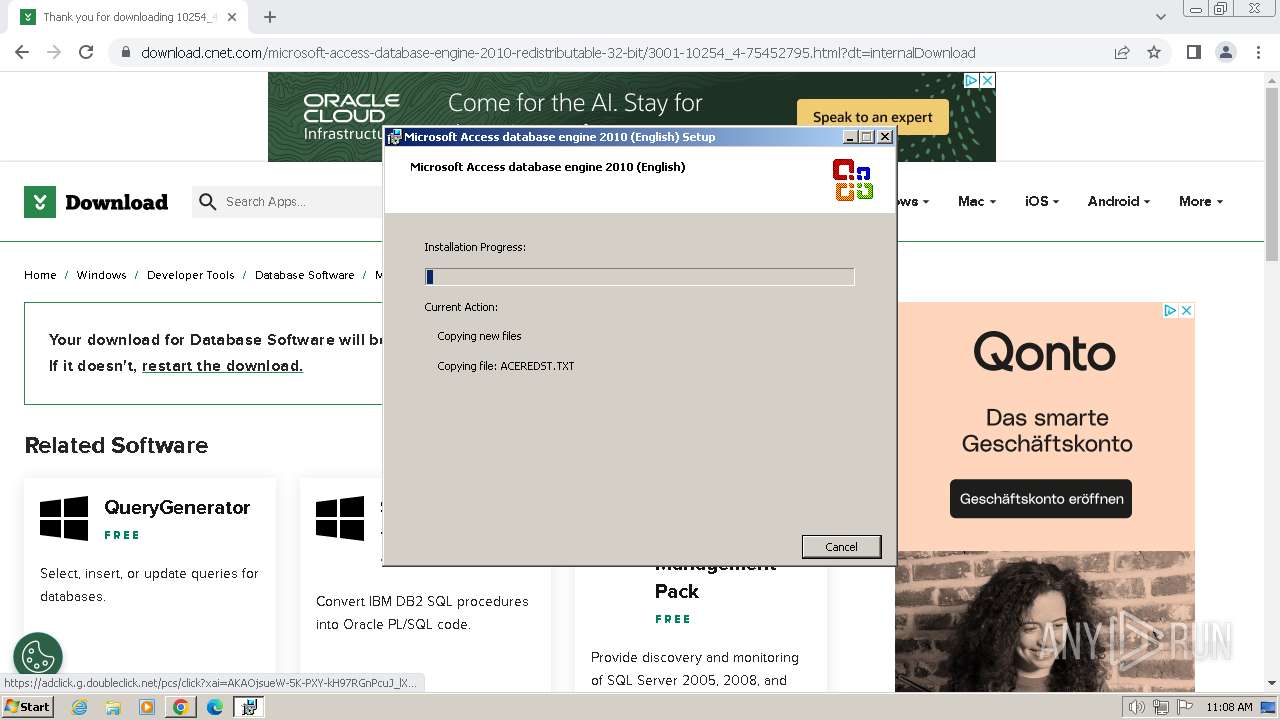This screenshot has height=720, width=1280.
Task: Open the cookie preferences icon
Action: tap(38, 657)
